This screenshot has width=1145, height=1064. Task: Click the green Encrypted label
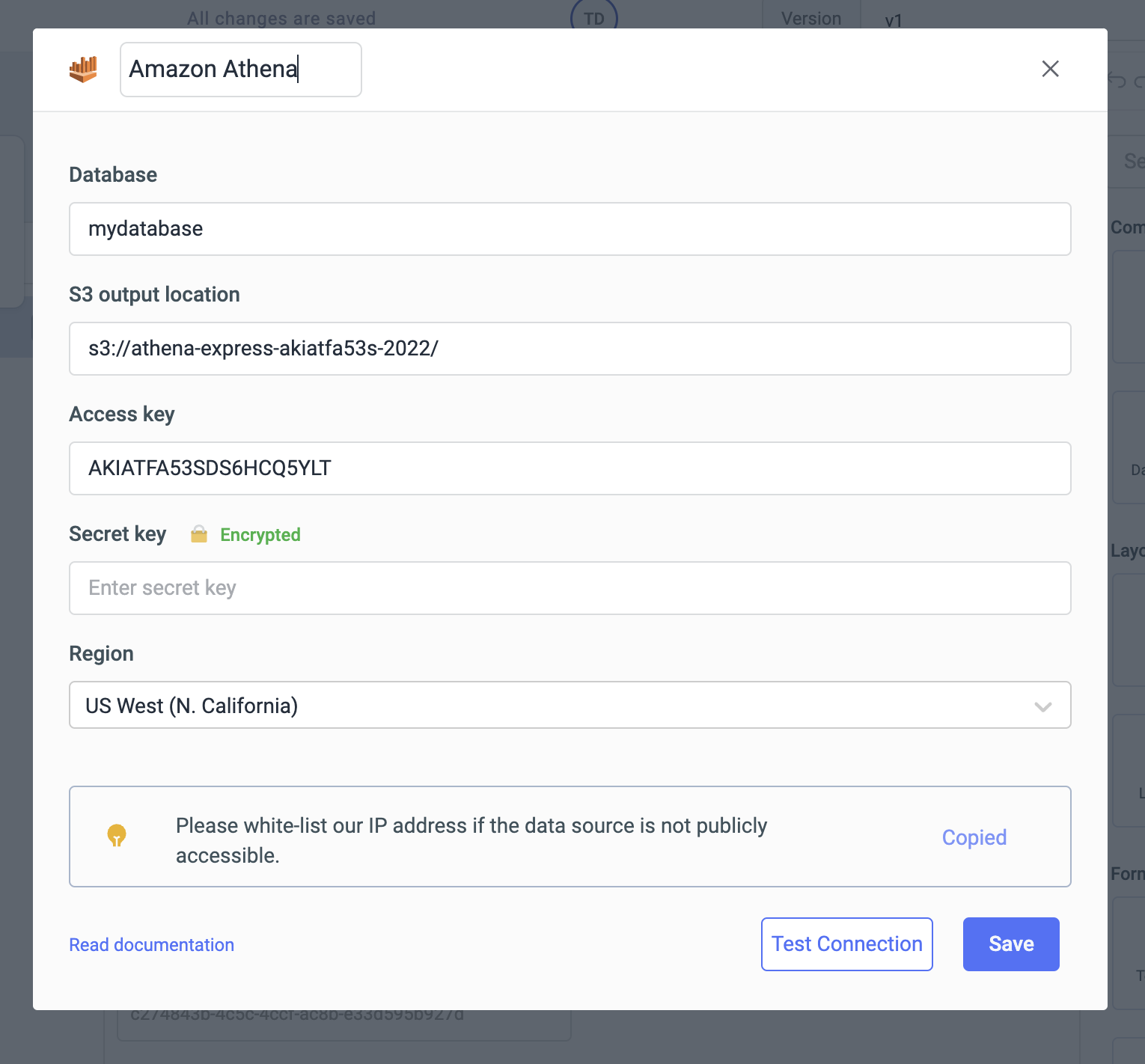(260, 535)
